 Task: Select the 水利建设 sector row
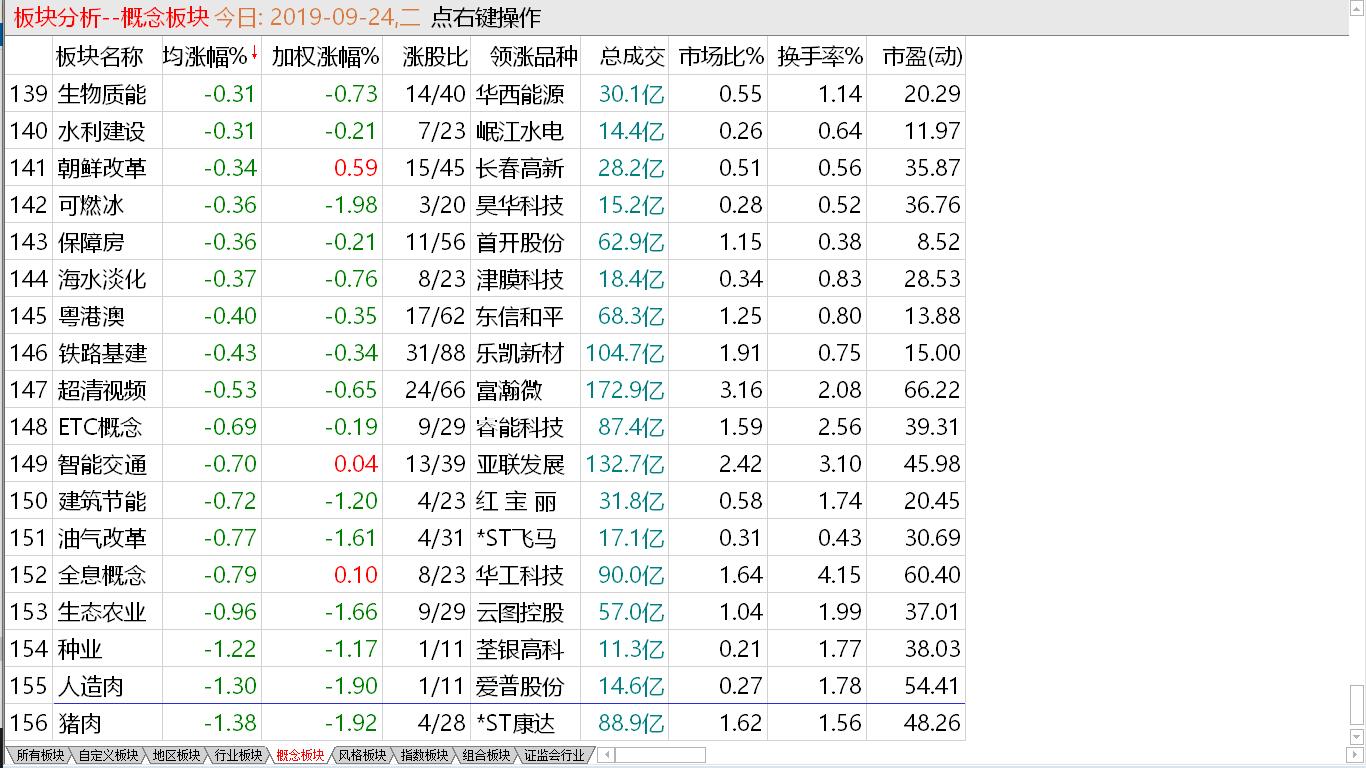(x=485, y=131)
